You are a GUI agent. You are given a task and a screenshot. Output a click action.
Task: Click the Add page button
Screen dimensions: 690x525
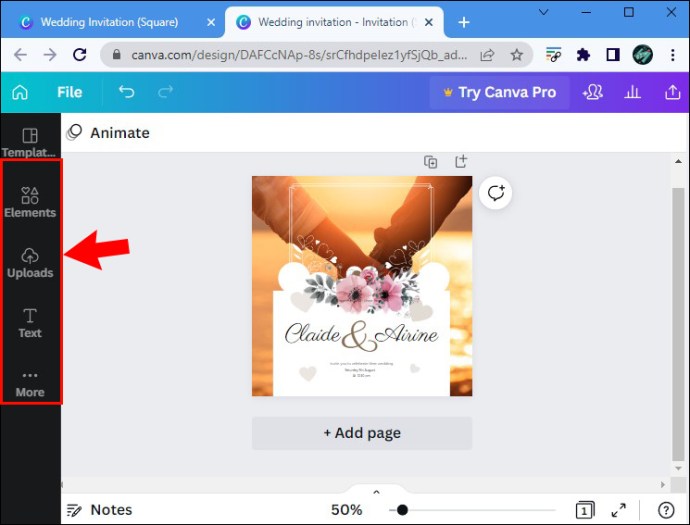pyautogui.click(x=362, y=433)
